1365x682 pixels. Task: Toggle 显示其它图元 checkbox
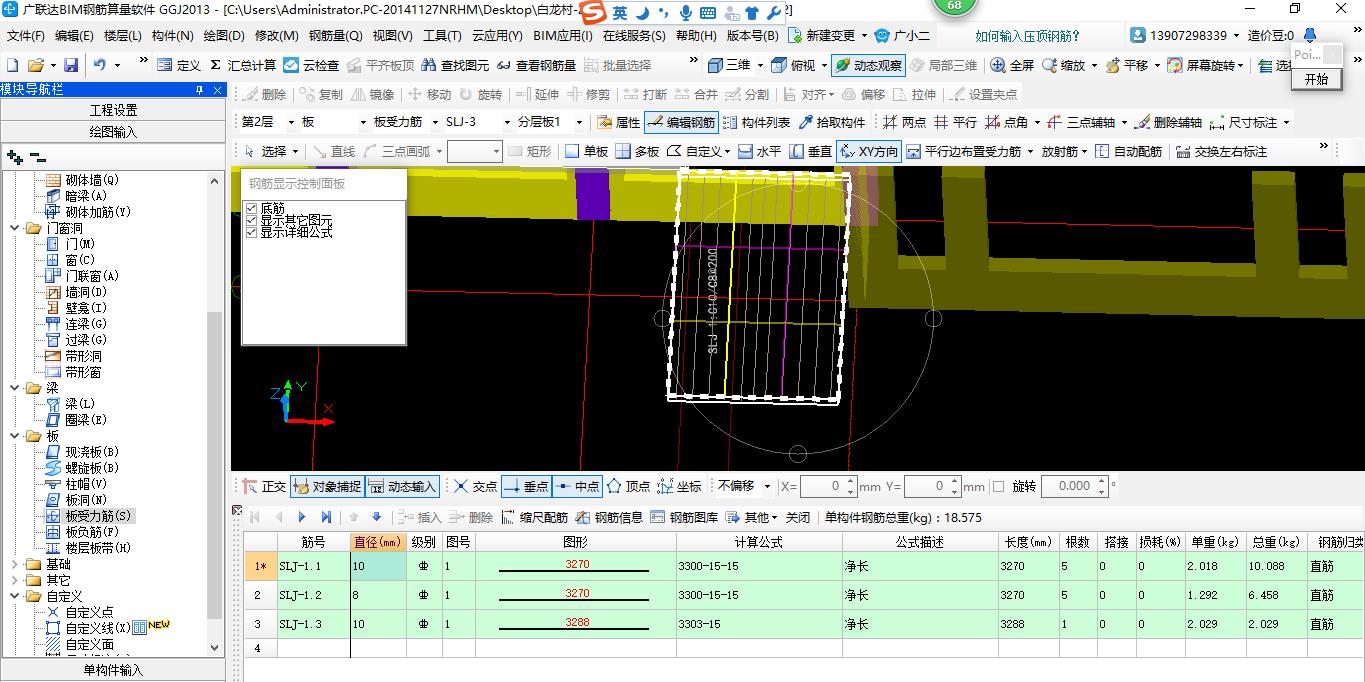click(x=252, y=220)
